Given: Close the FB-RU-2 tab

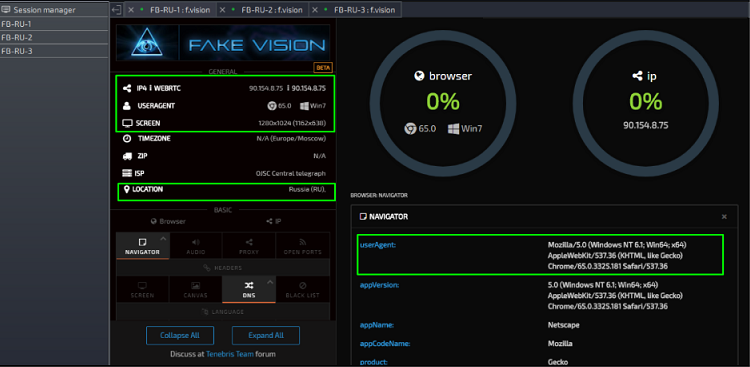Looking at the screenshot, I should [x=222, y=10].
